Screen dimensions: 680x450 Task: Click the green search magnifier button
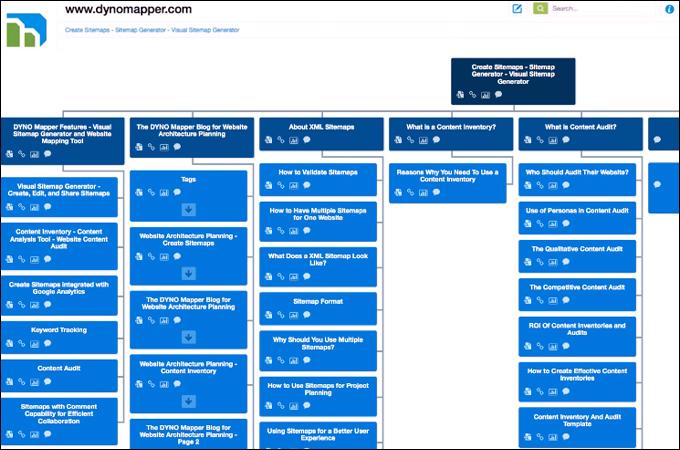pos(540,8)
